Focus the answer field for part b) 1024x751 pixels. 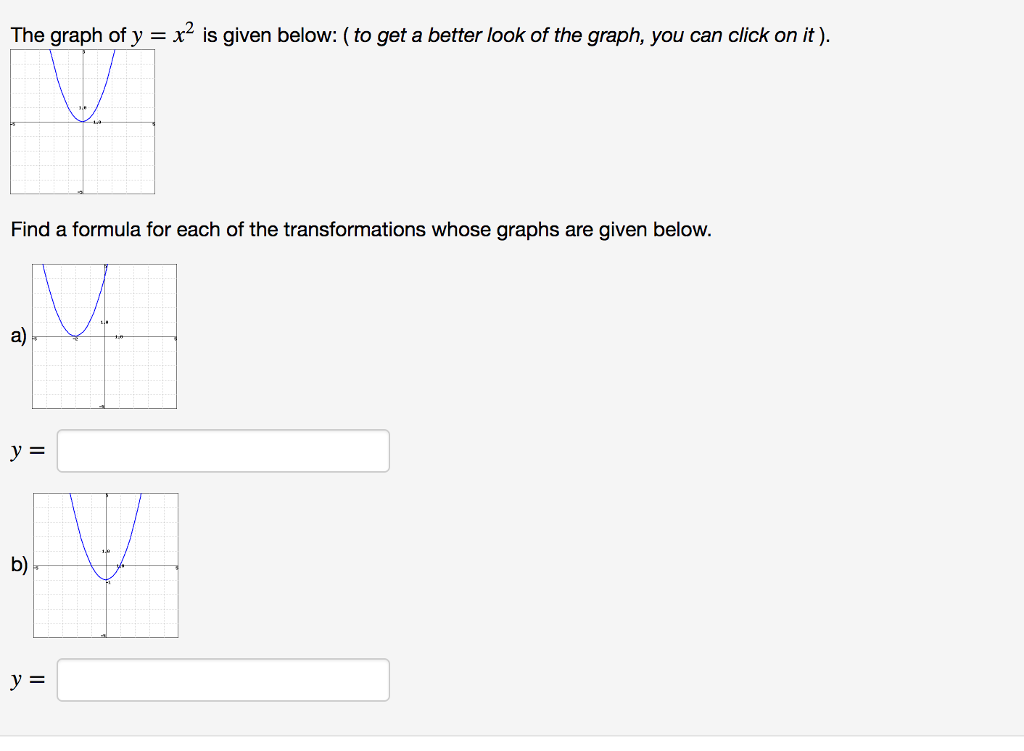click(x=223, y=680)
